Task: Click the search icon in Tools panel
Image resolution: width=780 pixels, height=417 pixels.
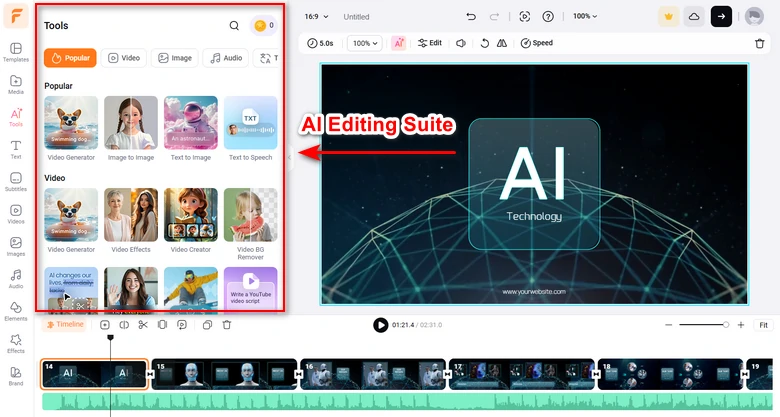Action: tap(234, 25)
